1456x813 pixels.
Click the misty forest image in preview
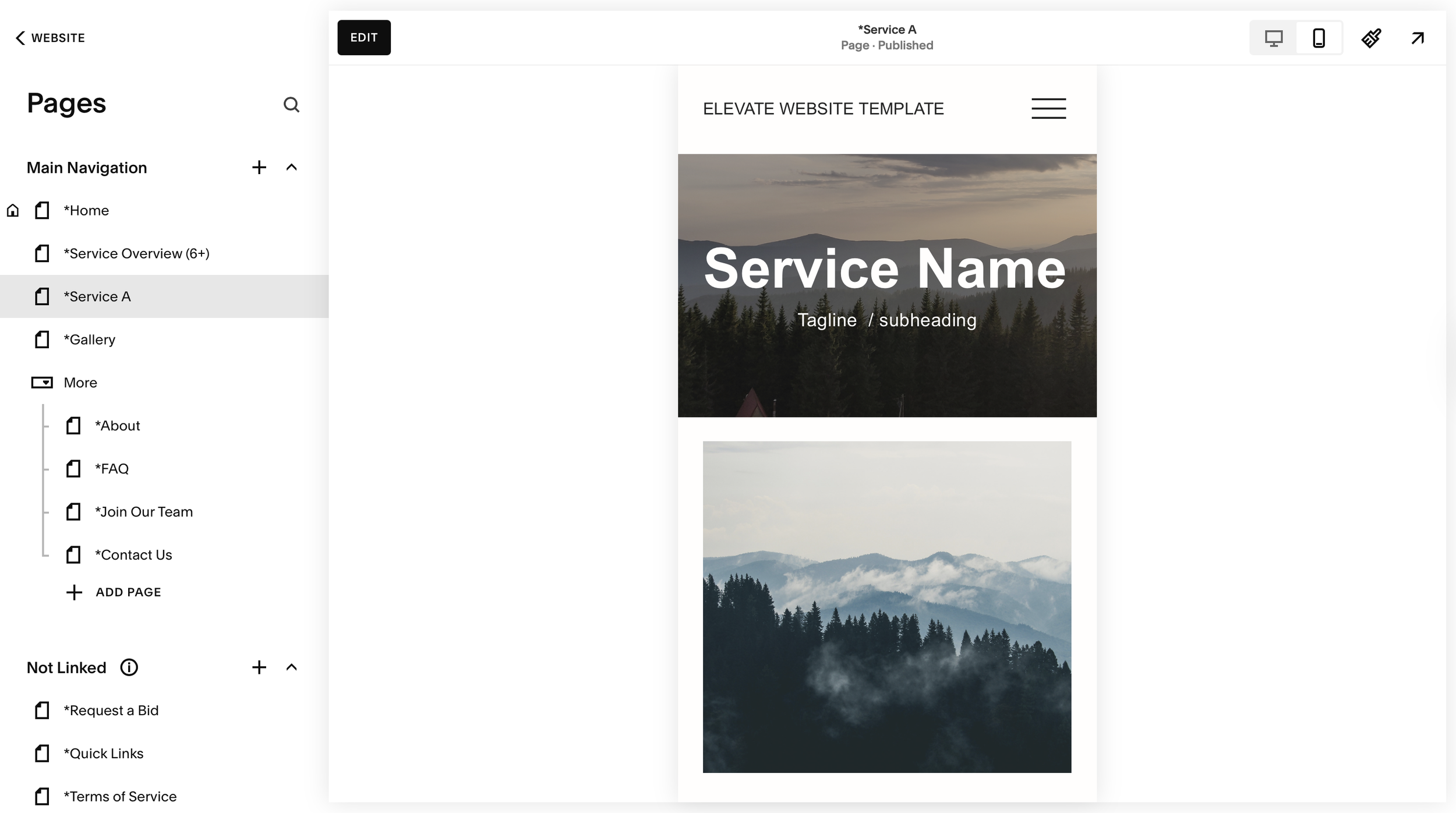[x=886, y=607]
